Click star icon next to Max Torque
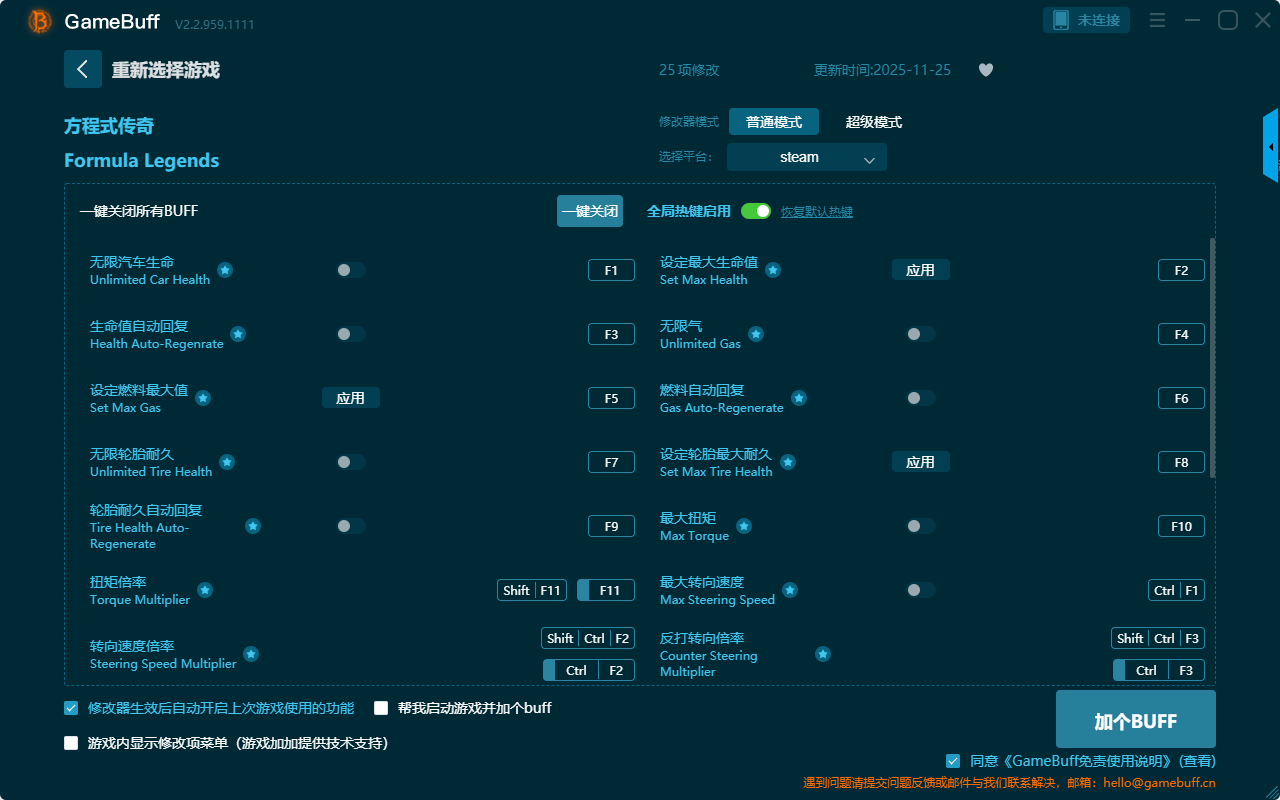This screenshot has height=800, width=1280. click(x=744, y=526)
